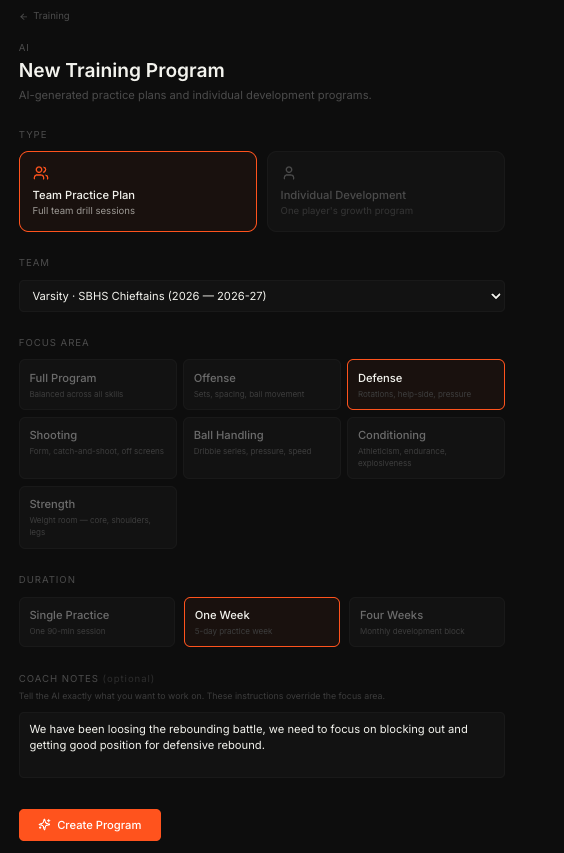Open the Varsity SBHS Chieftains team dropdown
564x853 pixels.
pyautogui.click(x=262, y=296)
